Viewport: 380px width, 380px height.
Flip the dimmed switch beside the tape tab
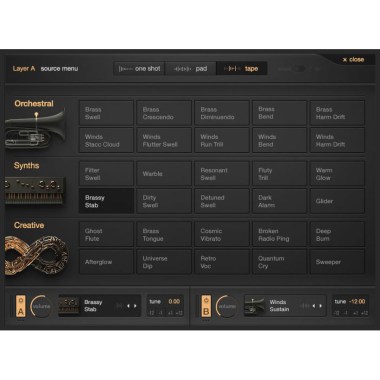299,69
